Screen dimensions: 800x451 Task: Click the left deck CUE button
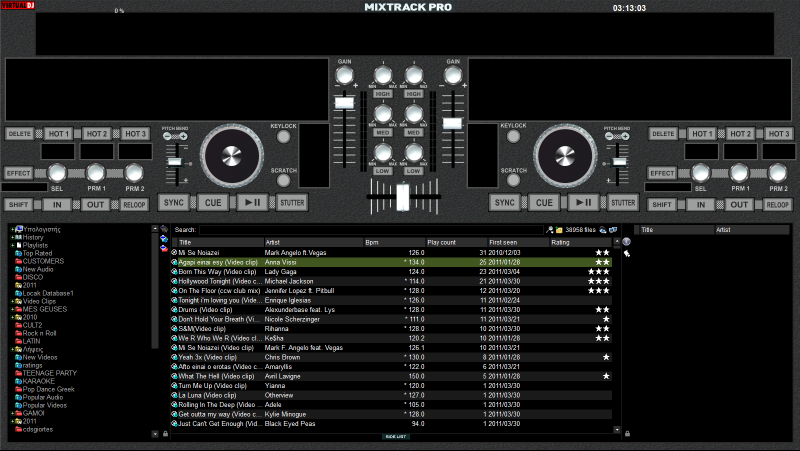tap(213, 203)
